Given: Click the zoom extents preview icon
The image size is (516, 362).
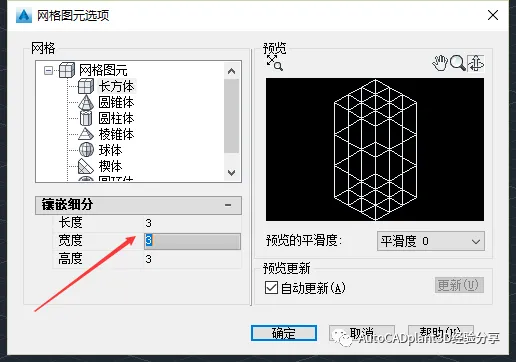Looking at the screenshot, I should tap(275, 63).
